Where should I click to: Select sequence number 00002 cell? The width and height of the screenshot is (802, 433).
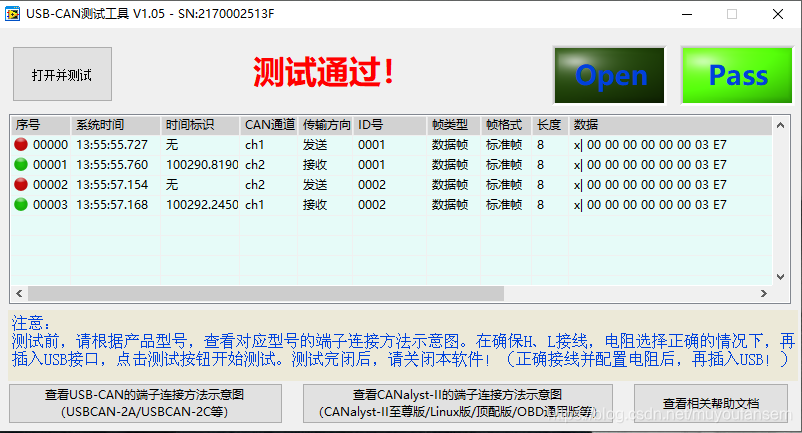point(50,185)
